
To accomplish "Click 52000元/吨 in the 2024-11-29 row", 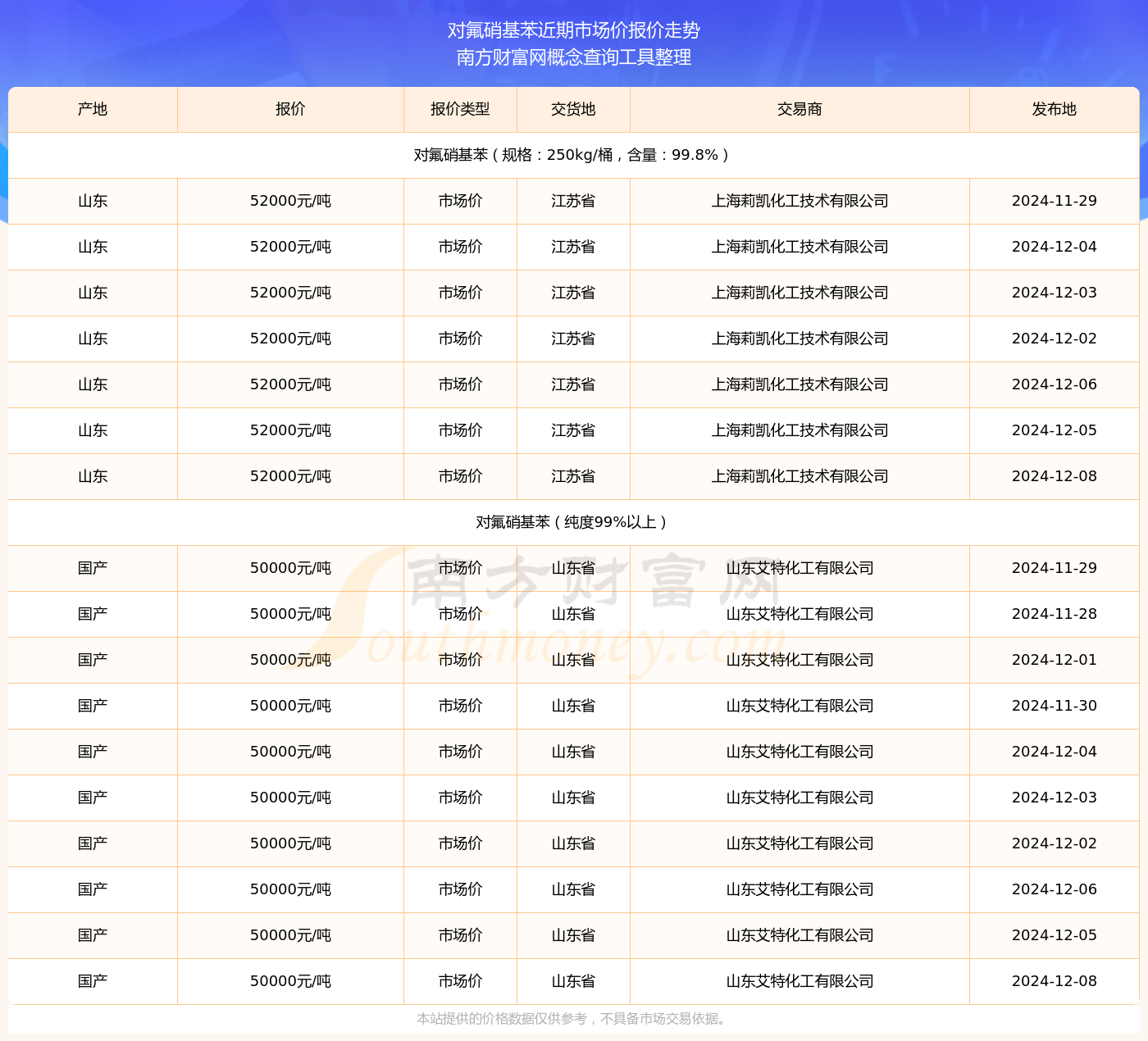I will (x=290, y=201).
